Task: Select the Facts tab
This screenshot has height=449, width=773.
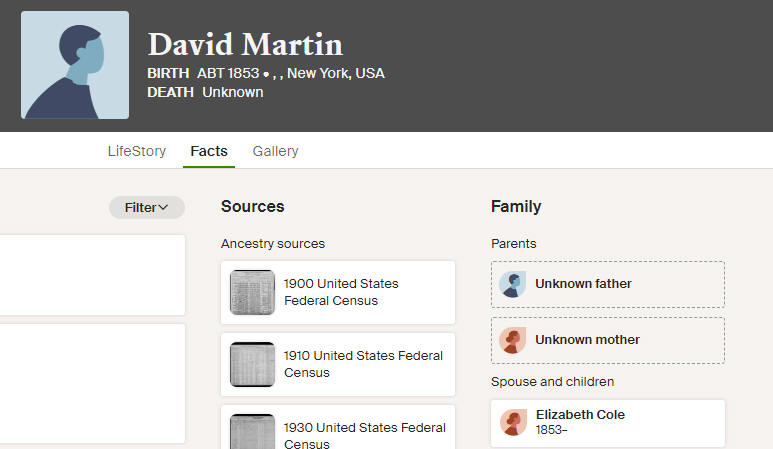Action: click(x=209, y=151)
